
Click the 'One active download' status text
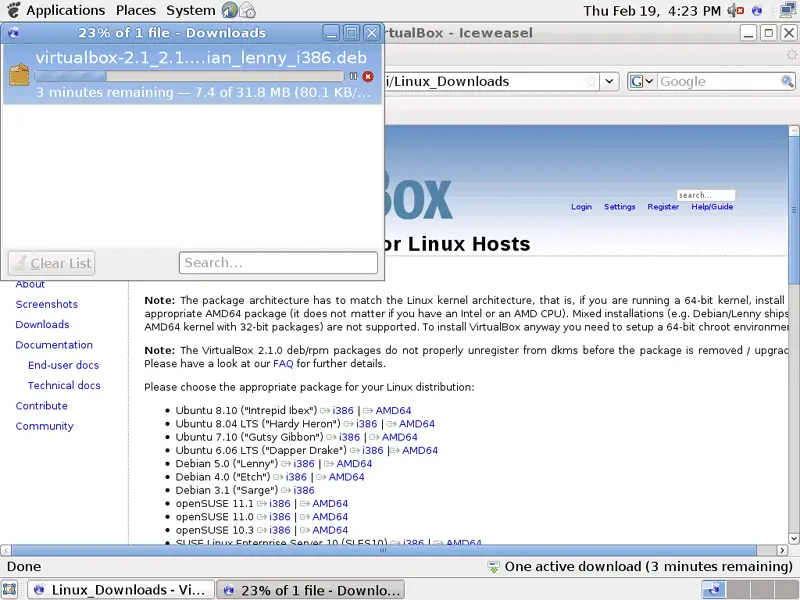(x=648, y=567)
